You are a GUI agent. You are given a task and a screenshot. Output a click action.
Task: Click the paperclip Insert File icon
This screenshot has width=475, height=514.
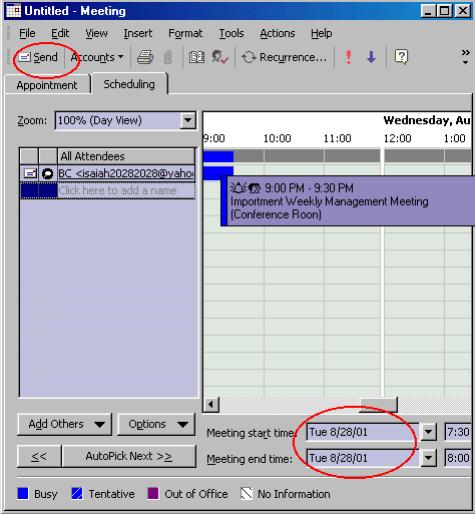point(168,57)
